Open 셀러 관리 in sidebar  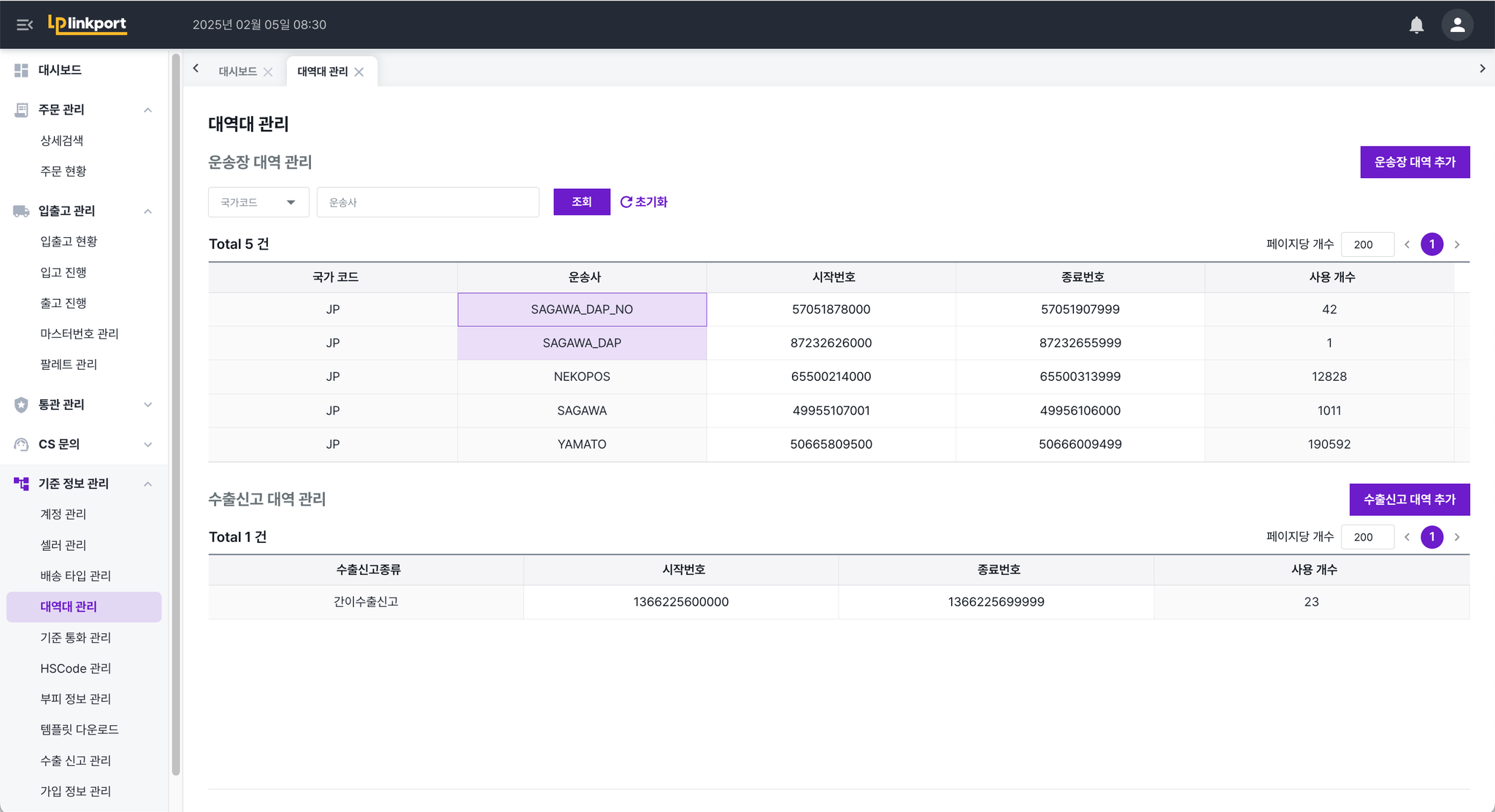[x=64, y=545]
